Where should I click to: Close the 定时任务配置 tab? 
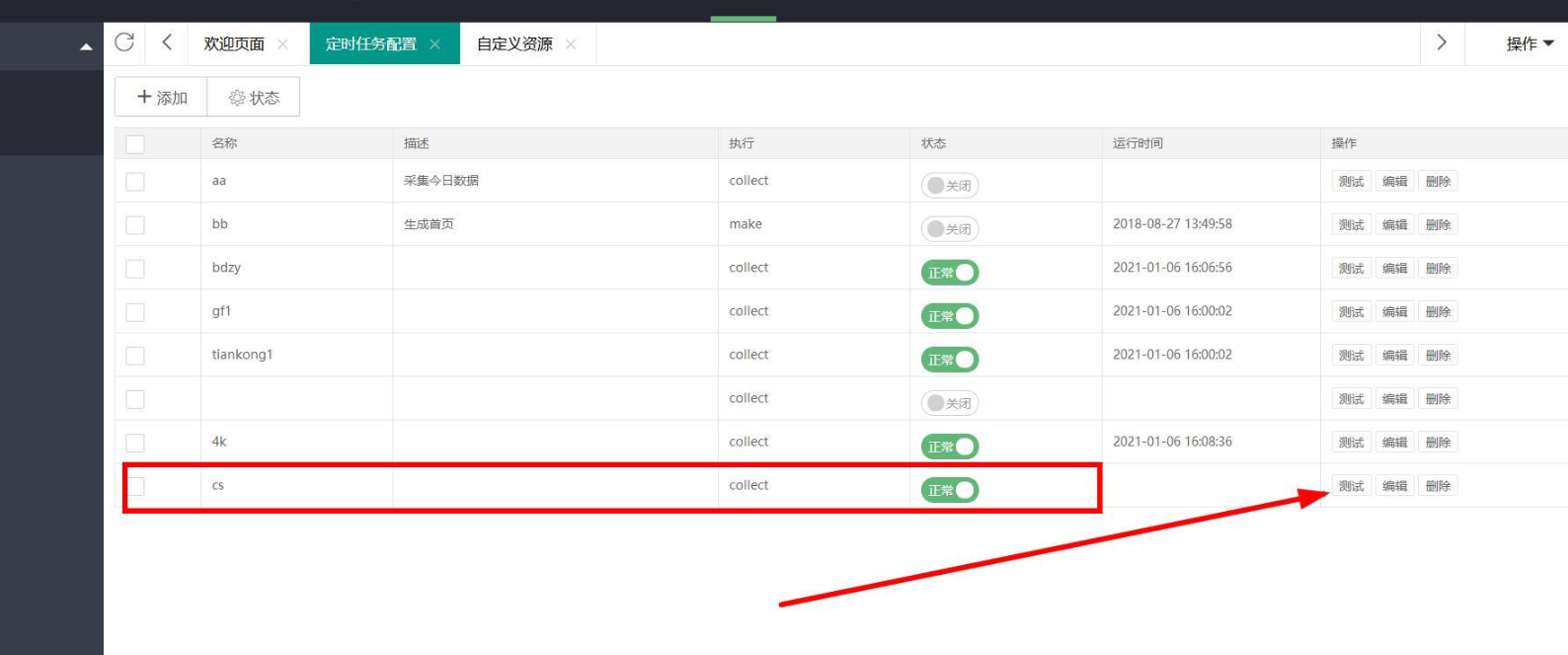point(434,44)
